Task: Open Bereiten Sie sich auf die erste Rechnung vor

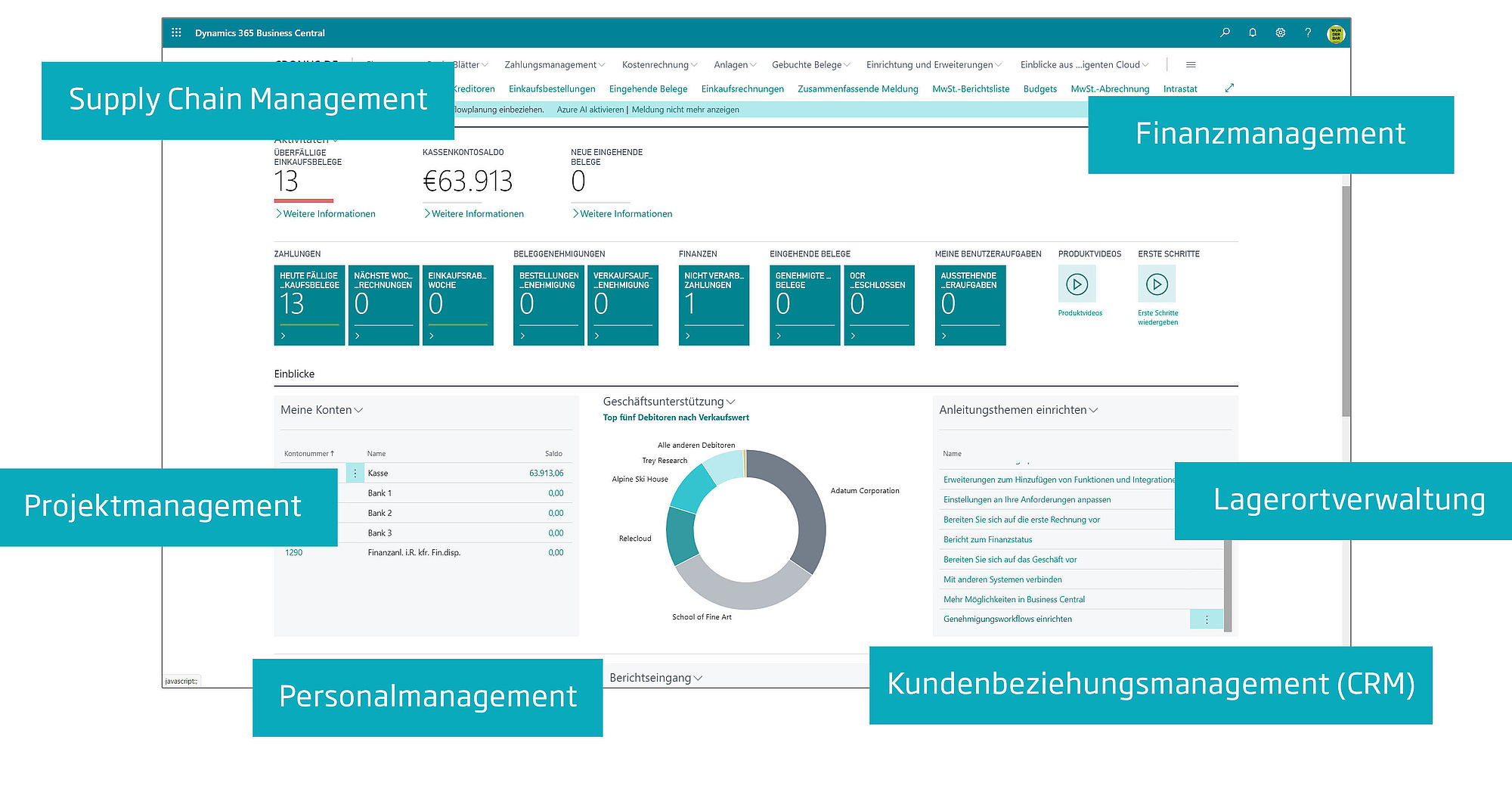Action: pos(1021,520)
